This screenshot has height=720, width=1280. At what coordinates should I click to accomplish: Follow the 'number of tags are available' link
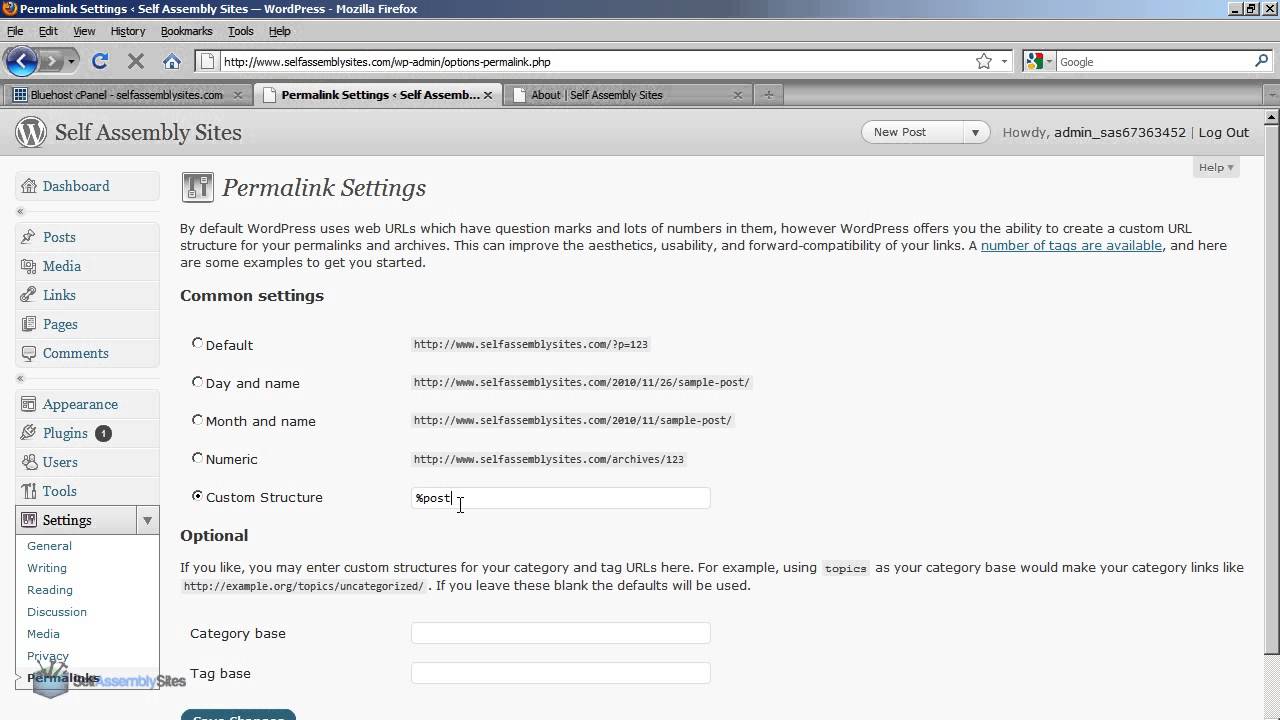click(1071, 245)
